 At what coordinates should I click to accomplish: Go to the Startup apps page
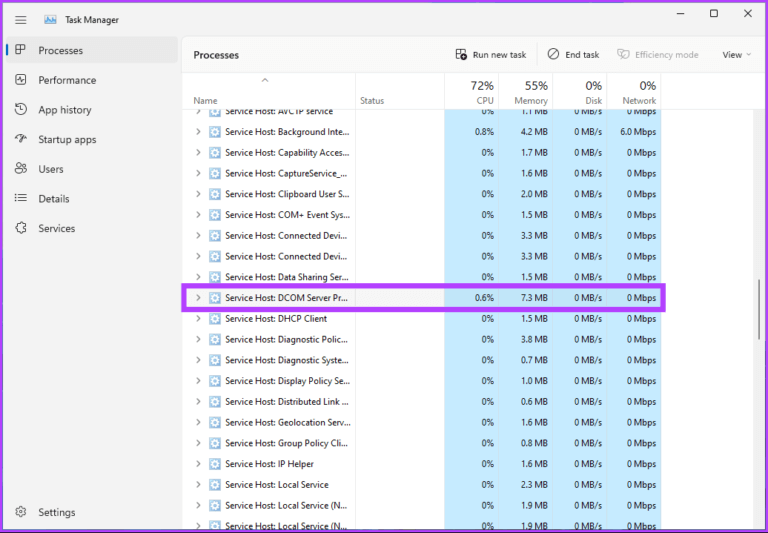[x=92, y=139]
